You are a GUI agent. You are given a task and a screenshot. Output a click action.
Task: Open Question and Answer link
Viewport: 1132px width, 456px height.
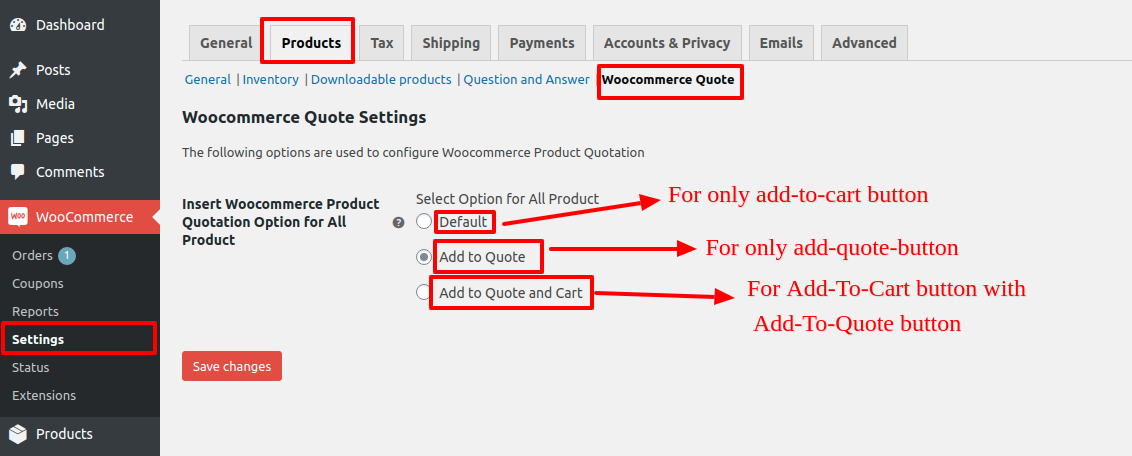[x=526, y=80]
